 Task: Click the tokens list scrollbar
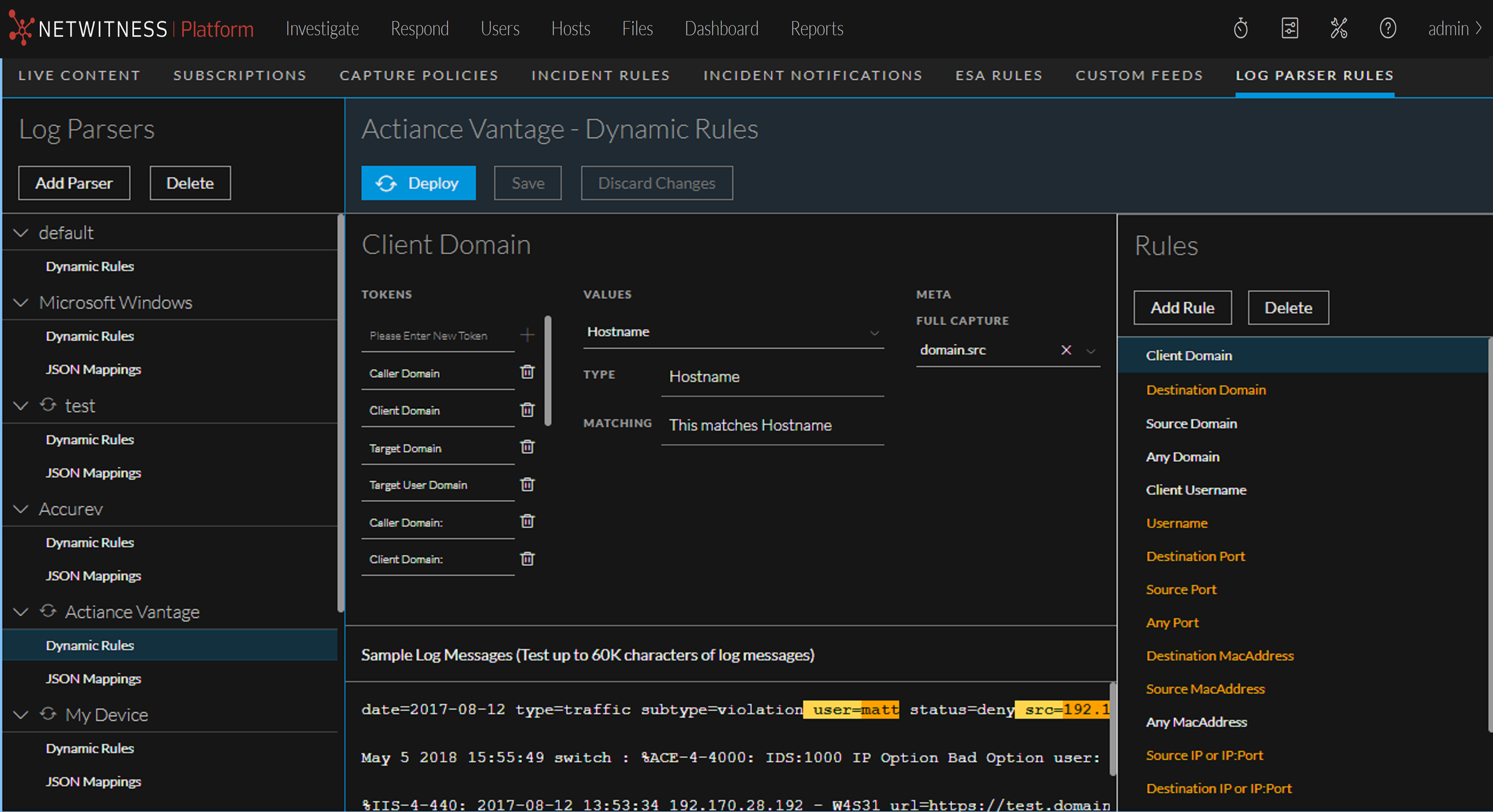[547, 371]
